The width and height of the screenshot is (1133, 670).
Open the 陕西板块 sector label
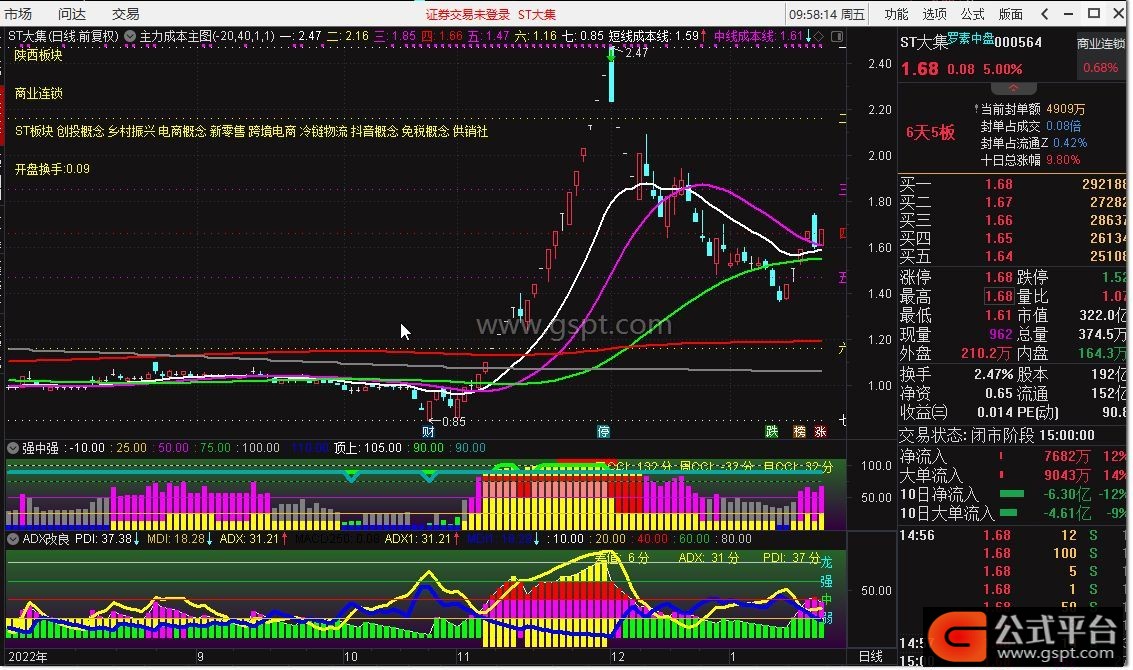click(x=39, y=55)
